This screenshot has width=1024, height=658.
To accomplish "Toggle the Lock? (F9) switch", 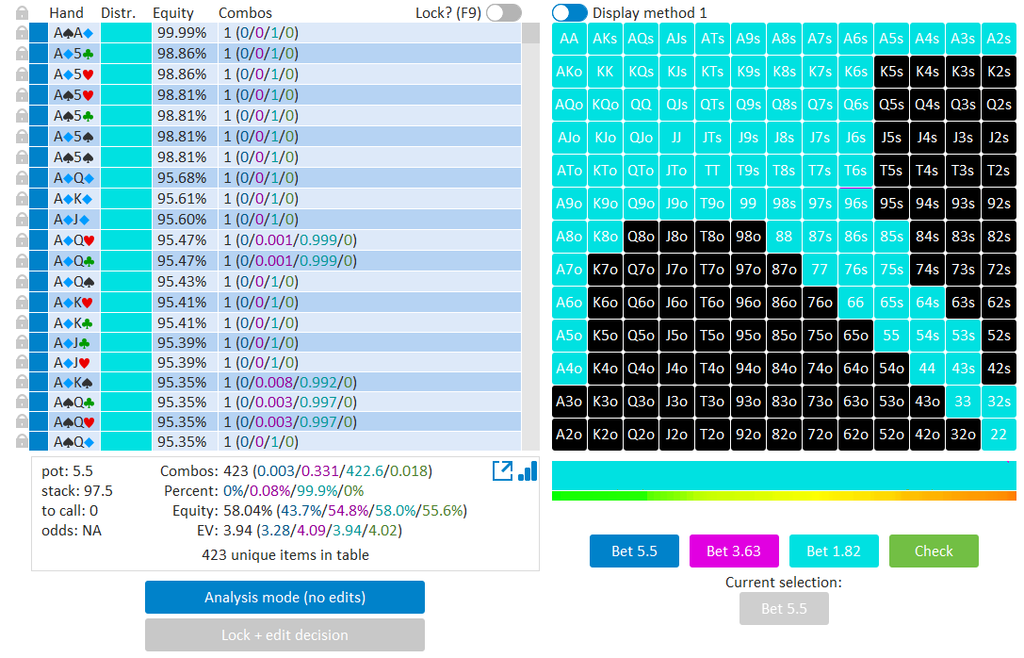I will 504,12.
